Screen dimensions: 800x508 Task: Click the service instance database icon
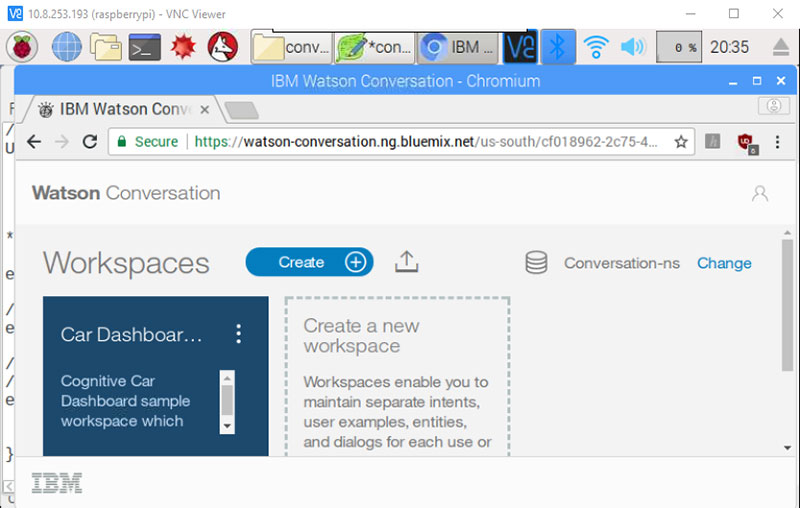click(536, 263)
